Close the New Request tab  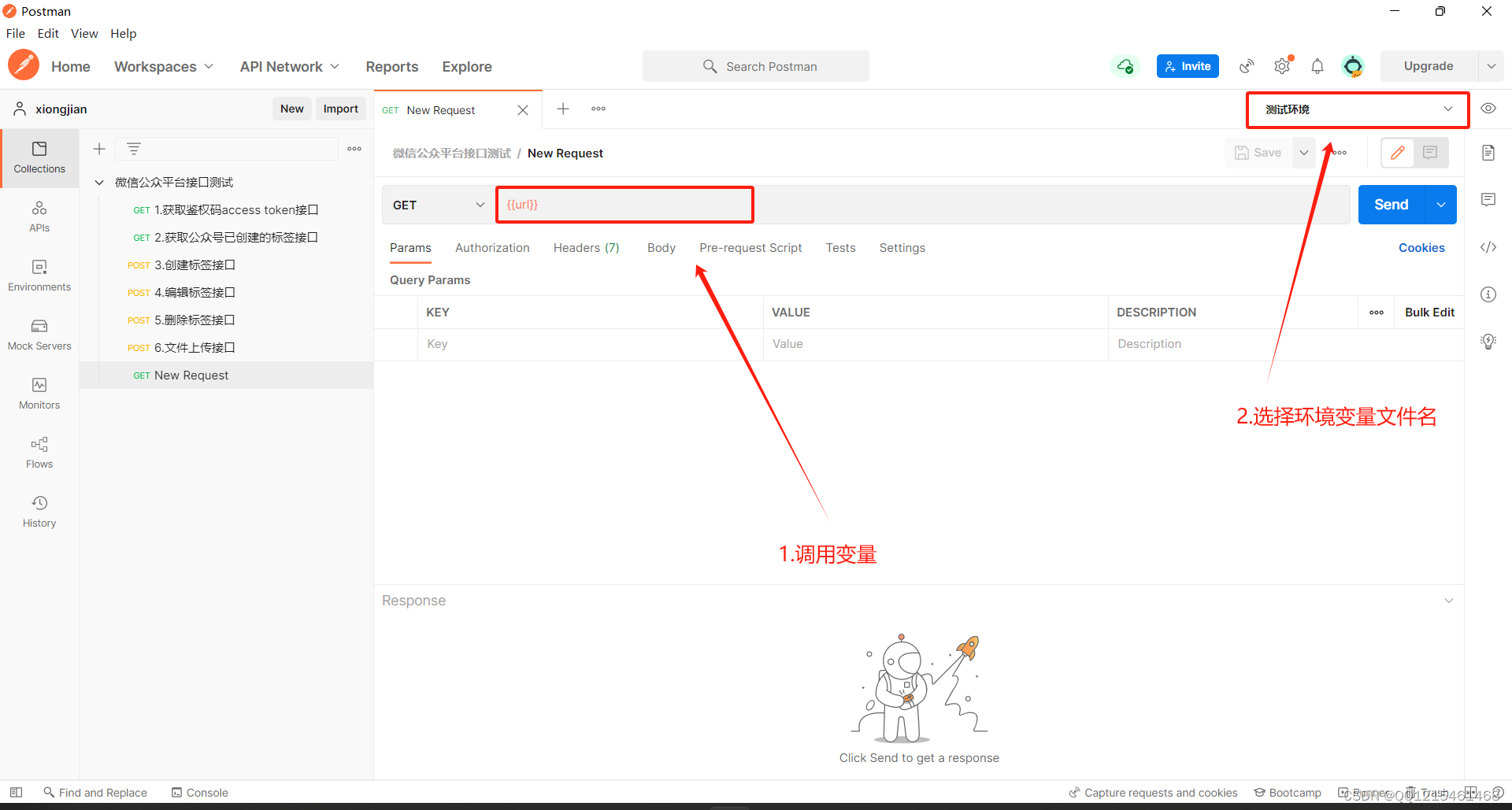click(x=523, y=110)
